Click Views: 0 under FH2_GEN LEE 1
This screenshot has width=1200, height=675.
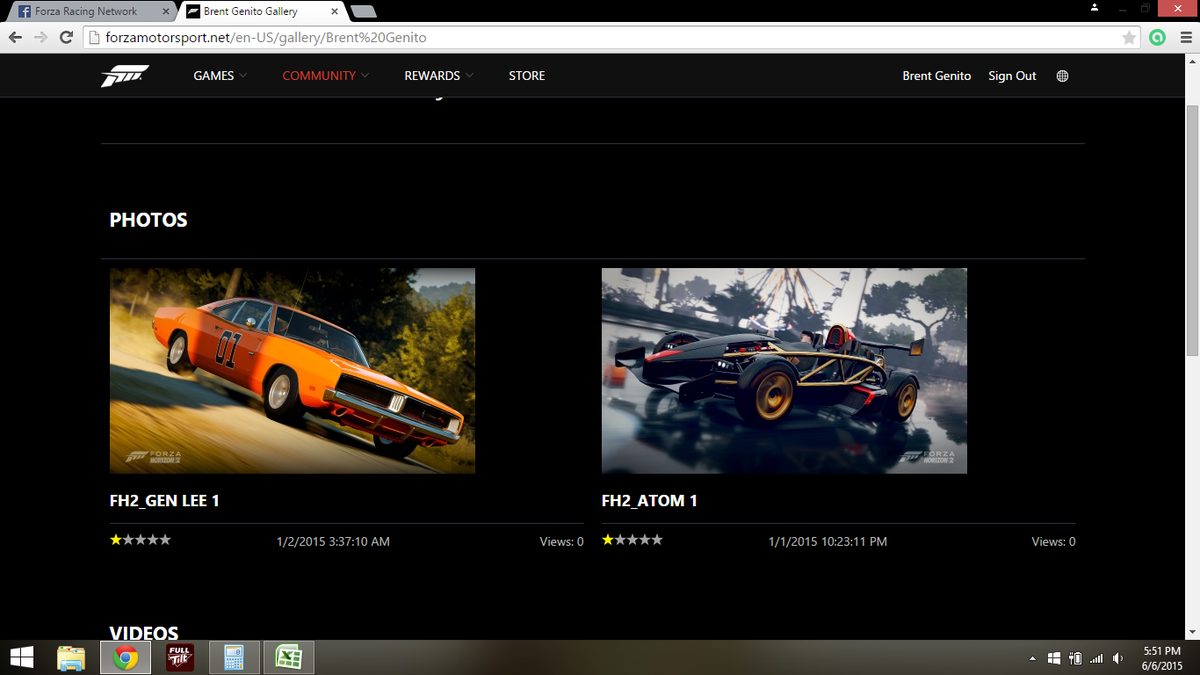(561, 541)
